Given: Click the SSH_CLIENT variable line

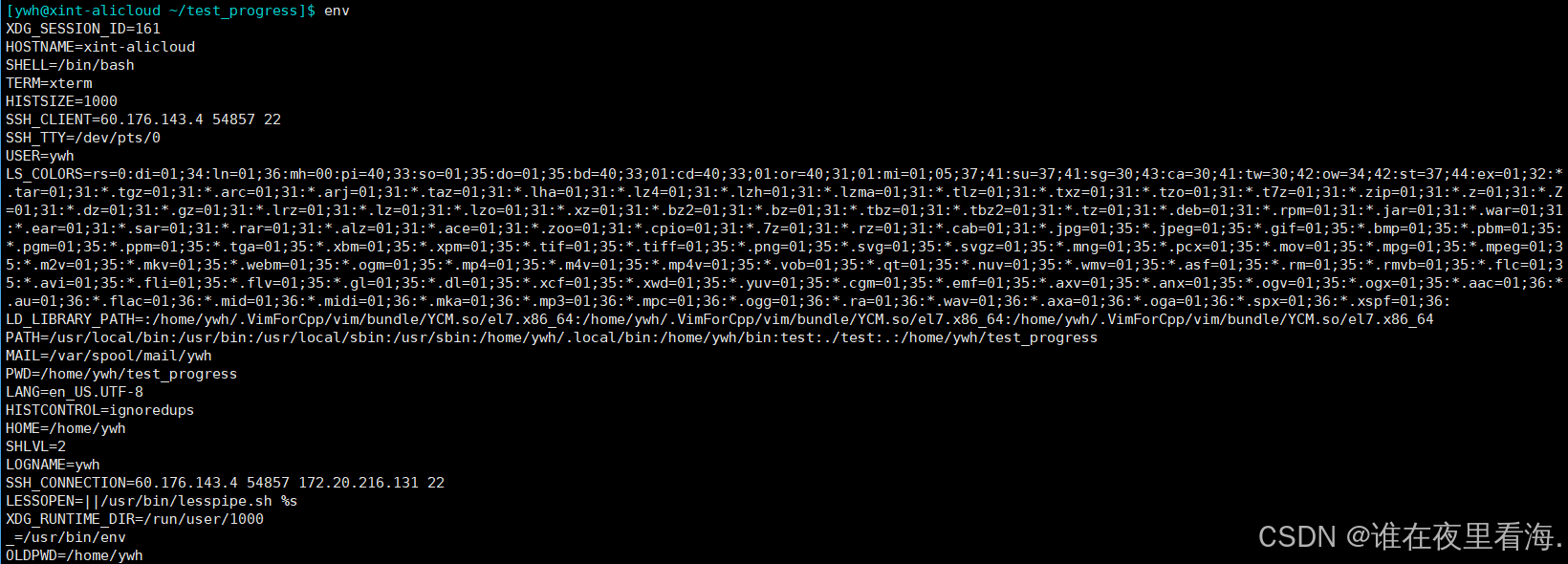Looking at the screenshot, I should point(143,119).
